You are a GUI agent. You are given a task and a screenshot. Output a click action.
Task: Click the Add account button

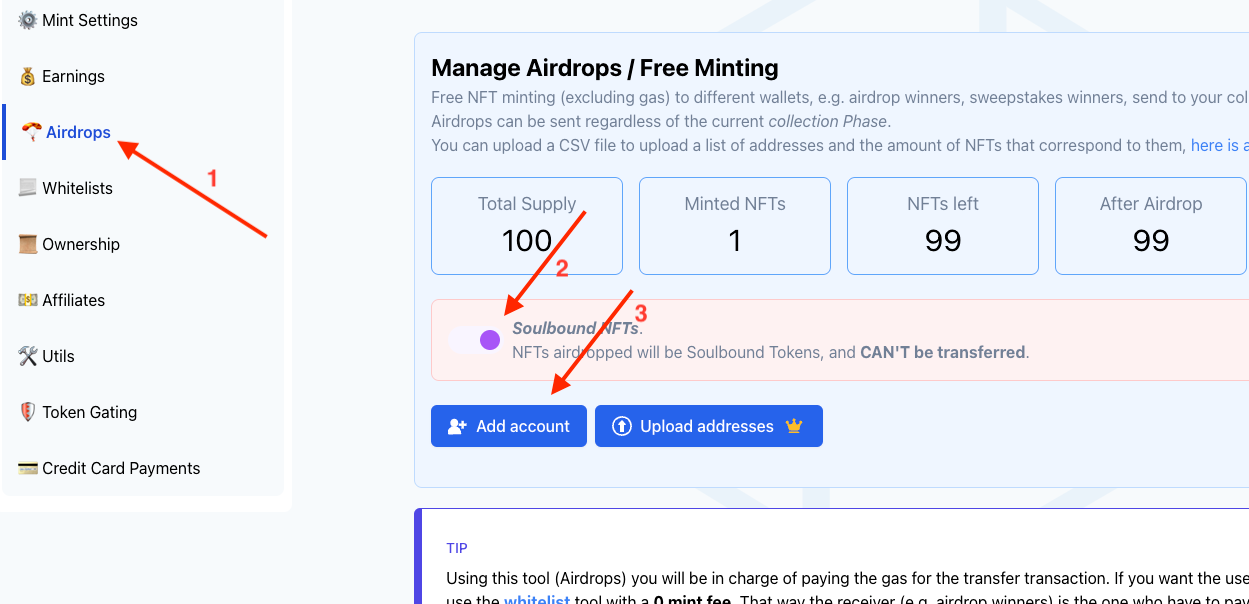point(509,426)
